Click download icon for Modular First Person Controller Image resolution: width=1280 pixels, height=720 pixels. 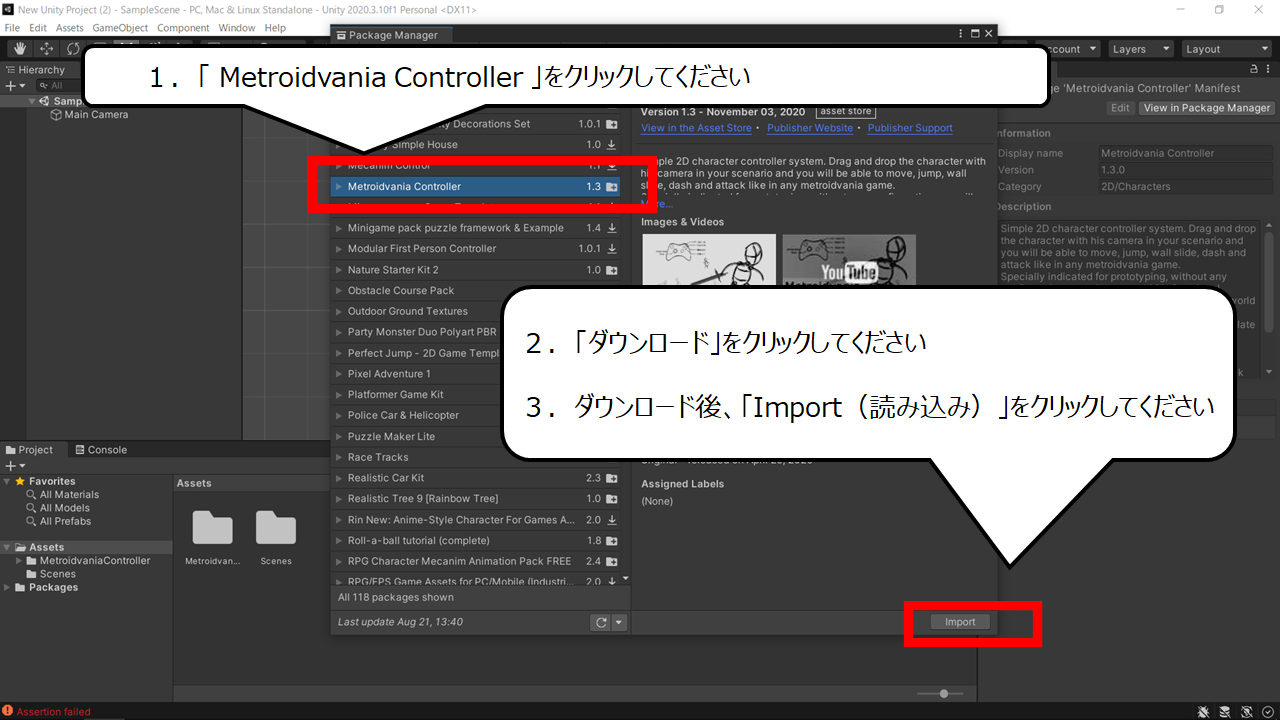611,249
